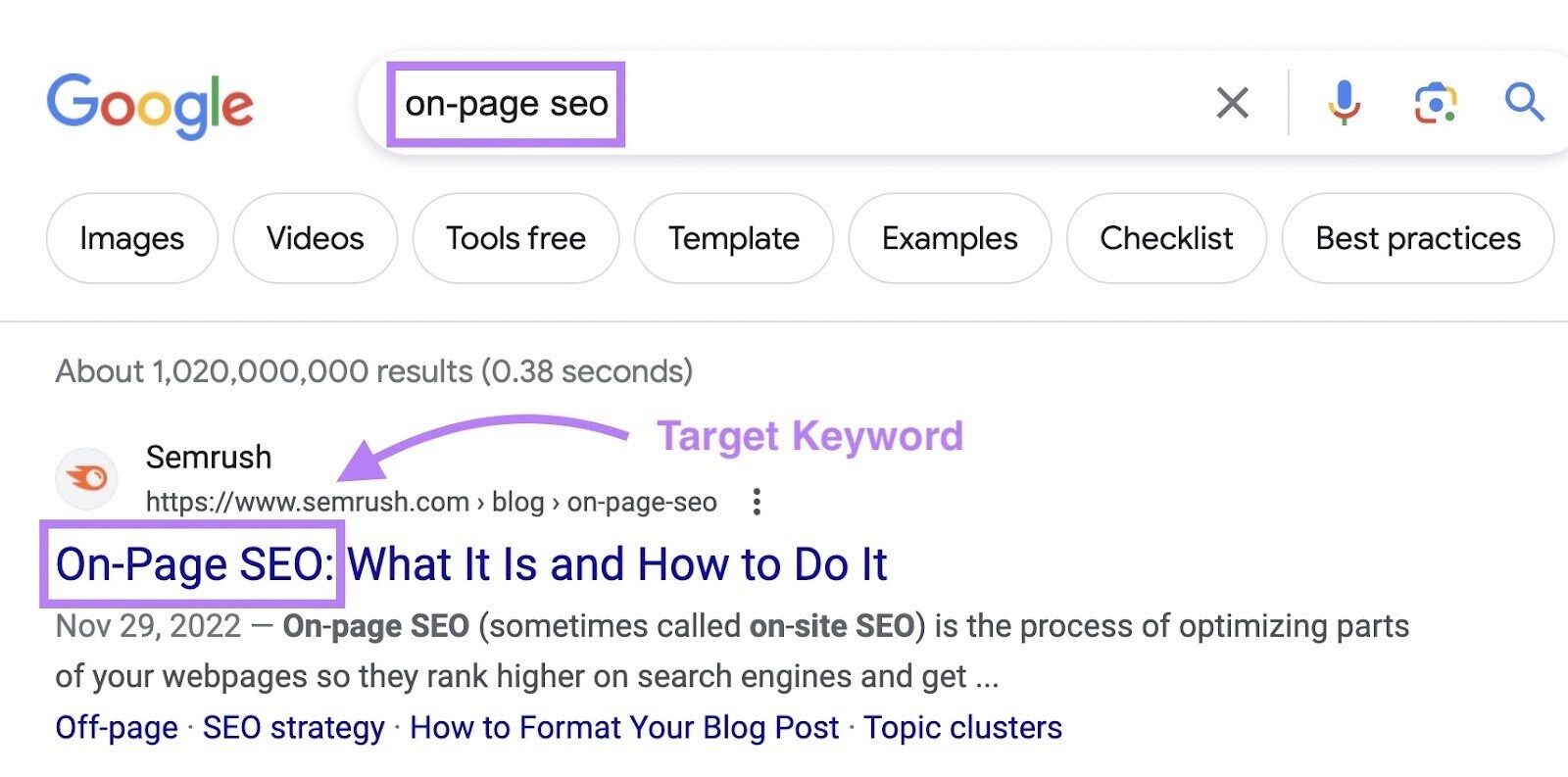Screen dimensions: 1568x777
Task: Select the Examples filter chip
Action: [949, 238]
